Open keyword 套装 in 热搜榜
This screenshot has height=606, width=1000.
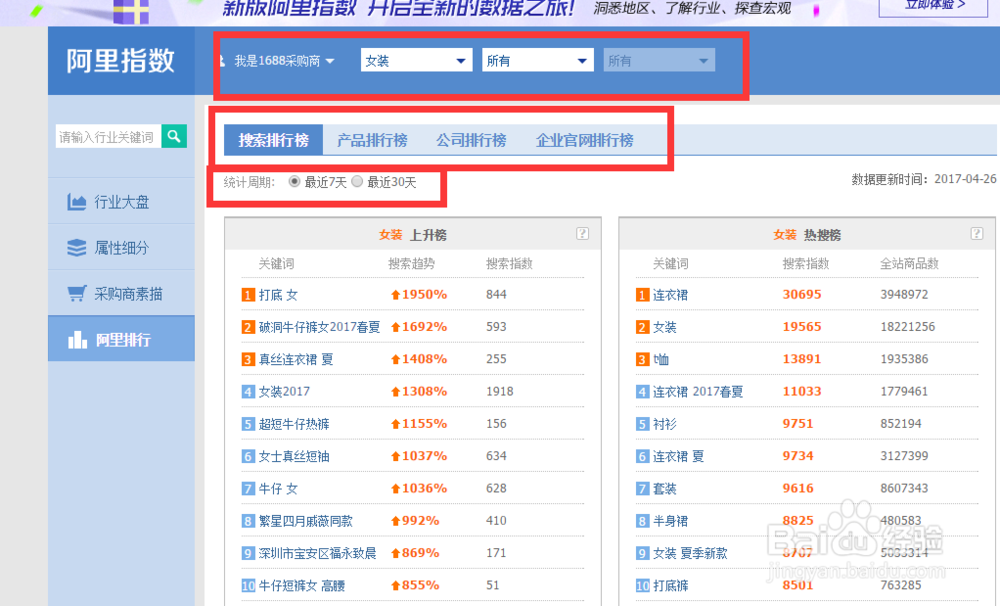(665, 489)
